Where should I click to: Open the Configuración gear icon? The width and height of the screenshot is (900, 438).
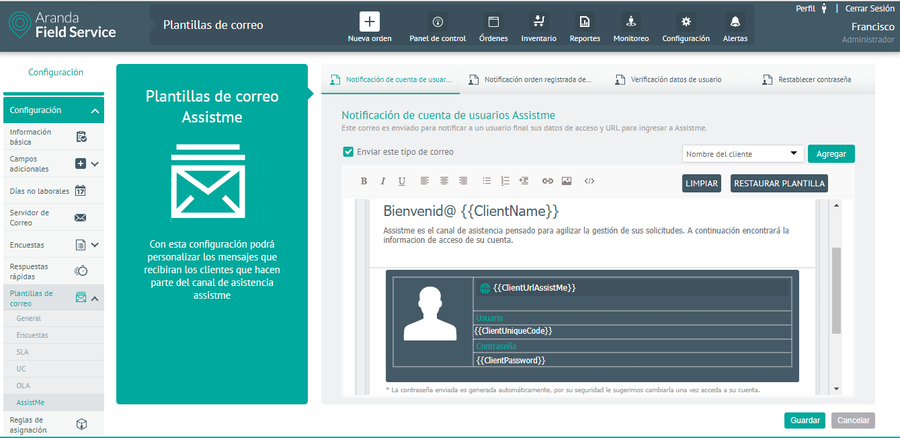[686, 22]
